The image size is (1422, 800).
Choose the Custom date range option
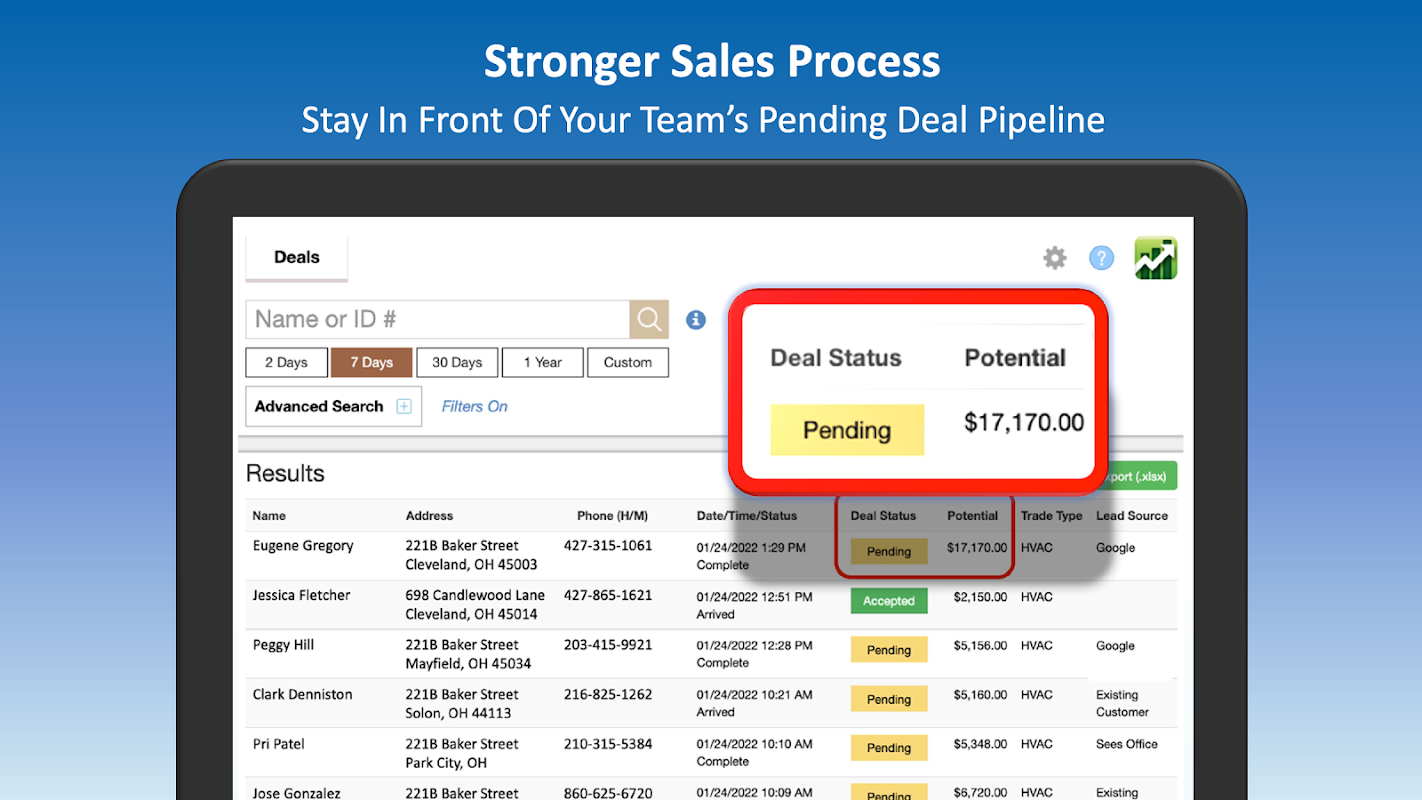click(628, 362)
